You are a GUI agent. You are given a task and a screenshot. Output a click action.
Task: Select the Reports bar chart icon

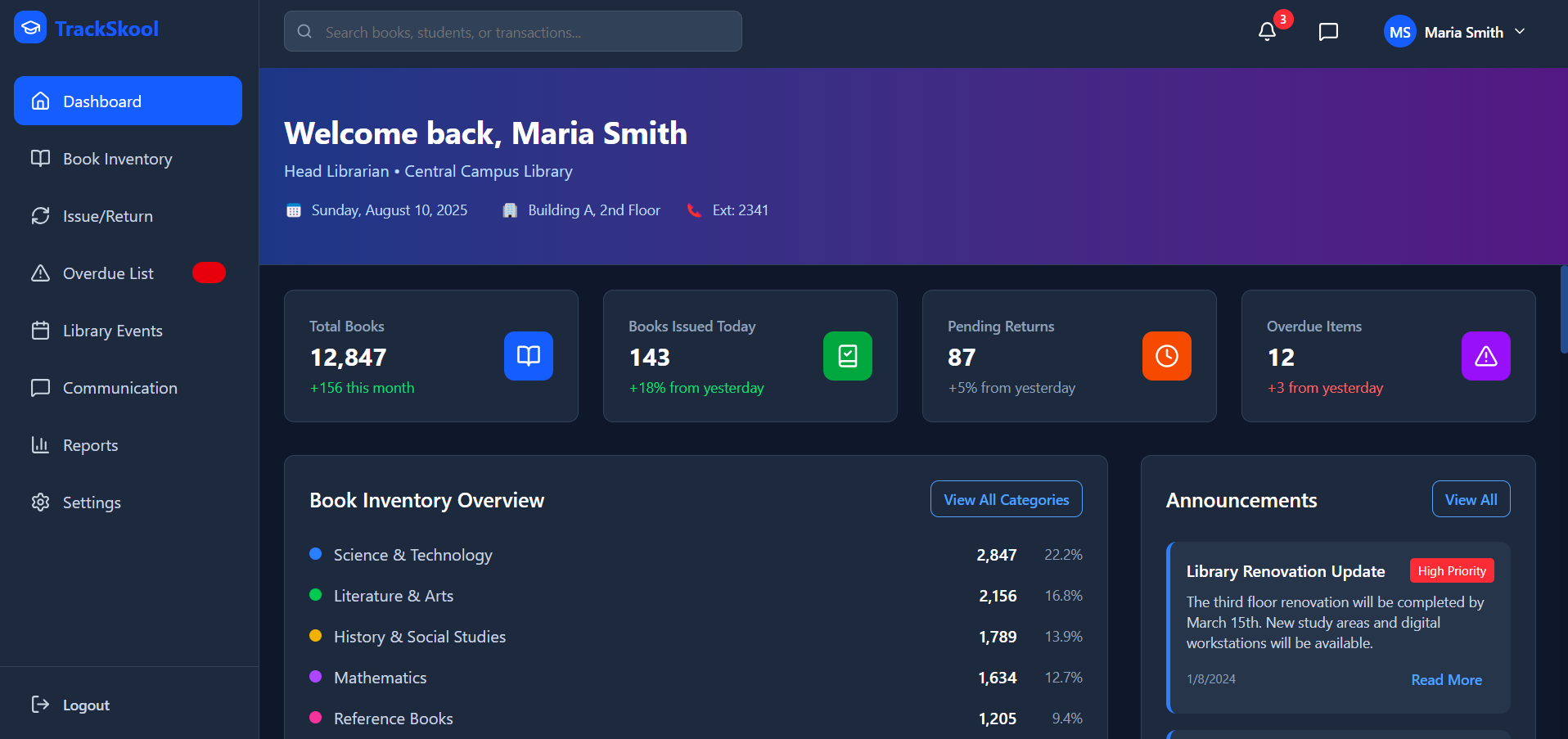click(41, 444)
